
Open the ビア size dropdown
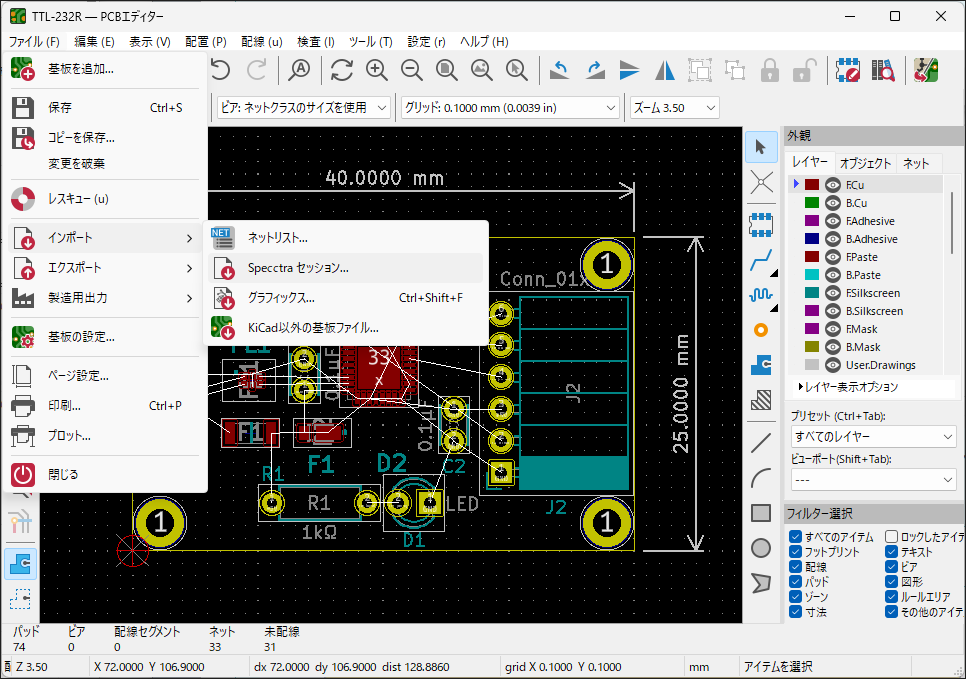click(x=304, y=108)
